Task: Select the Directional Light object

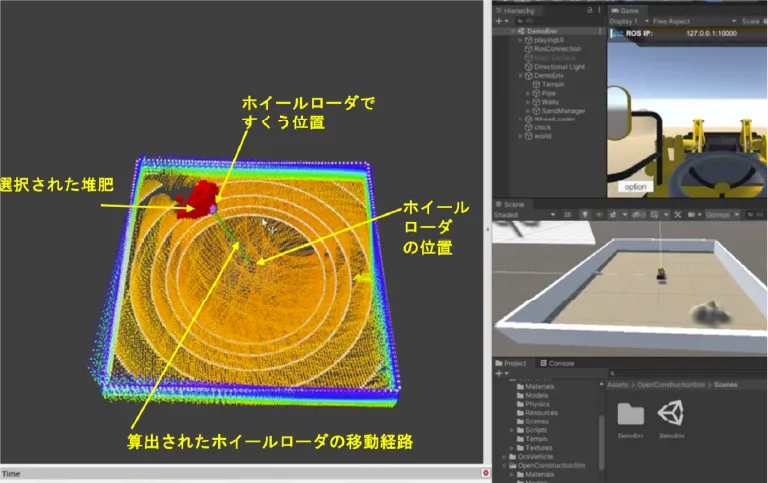Action: (559, 67)
